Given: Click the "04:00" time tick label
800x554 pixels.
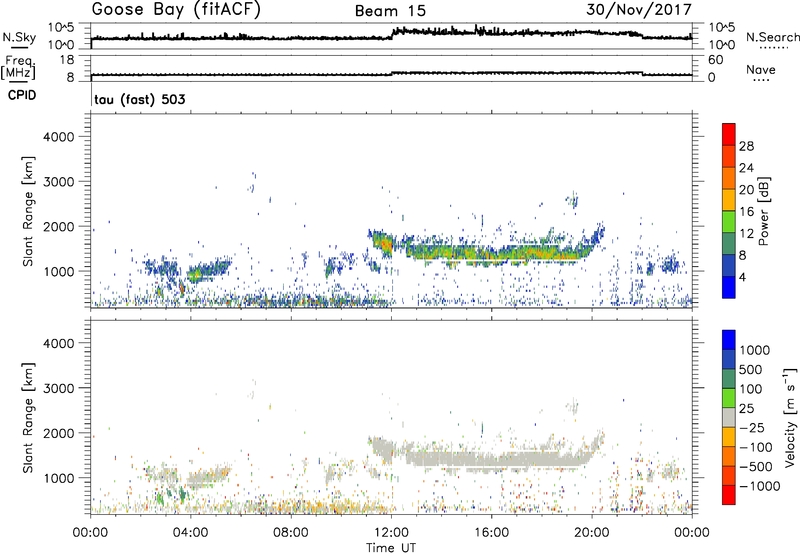Looking at the screenshot, I should [190, 533].
